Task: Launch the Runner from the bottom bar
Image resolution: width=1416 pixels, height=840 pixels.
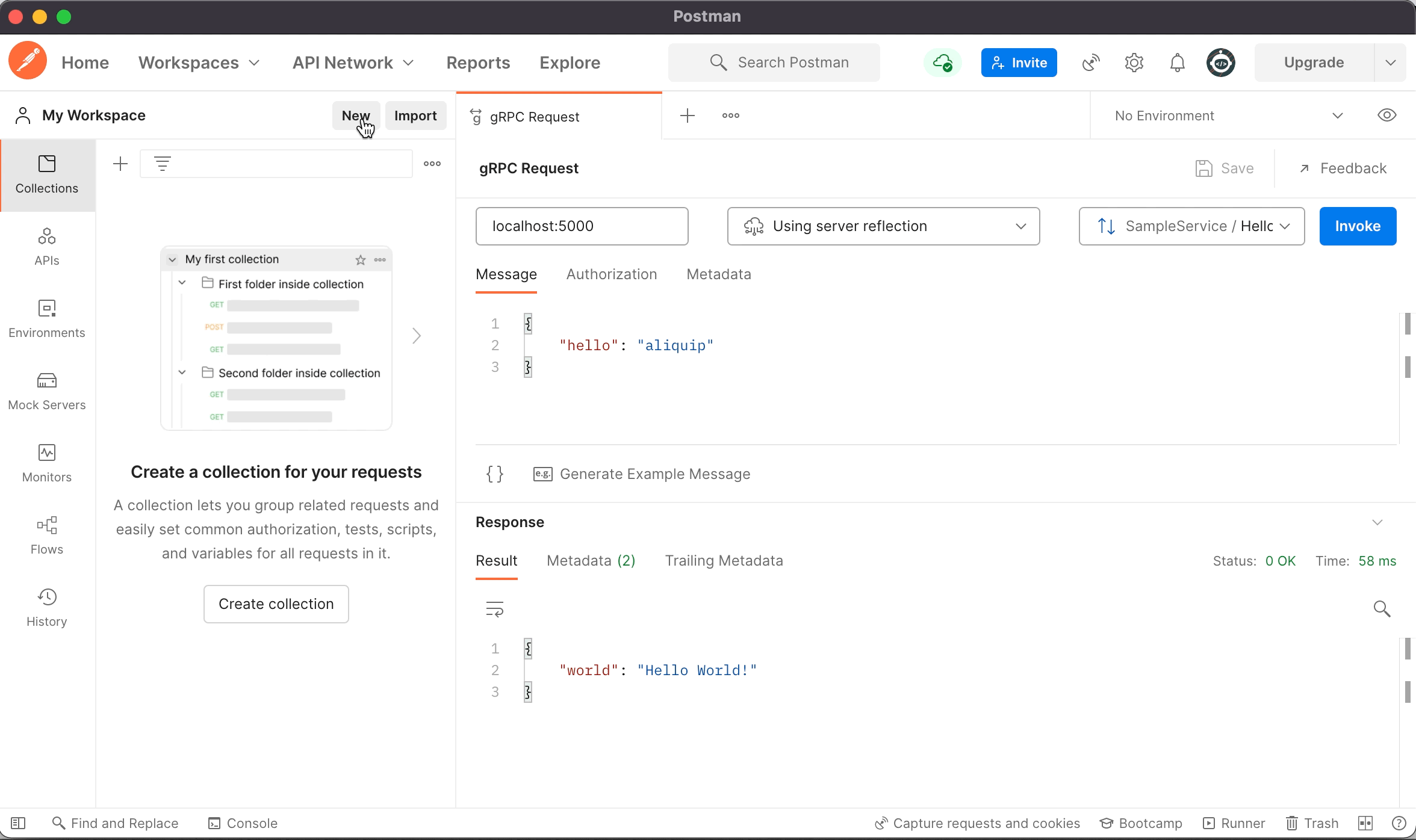Action: coord(1234,823)
